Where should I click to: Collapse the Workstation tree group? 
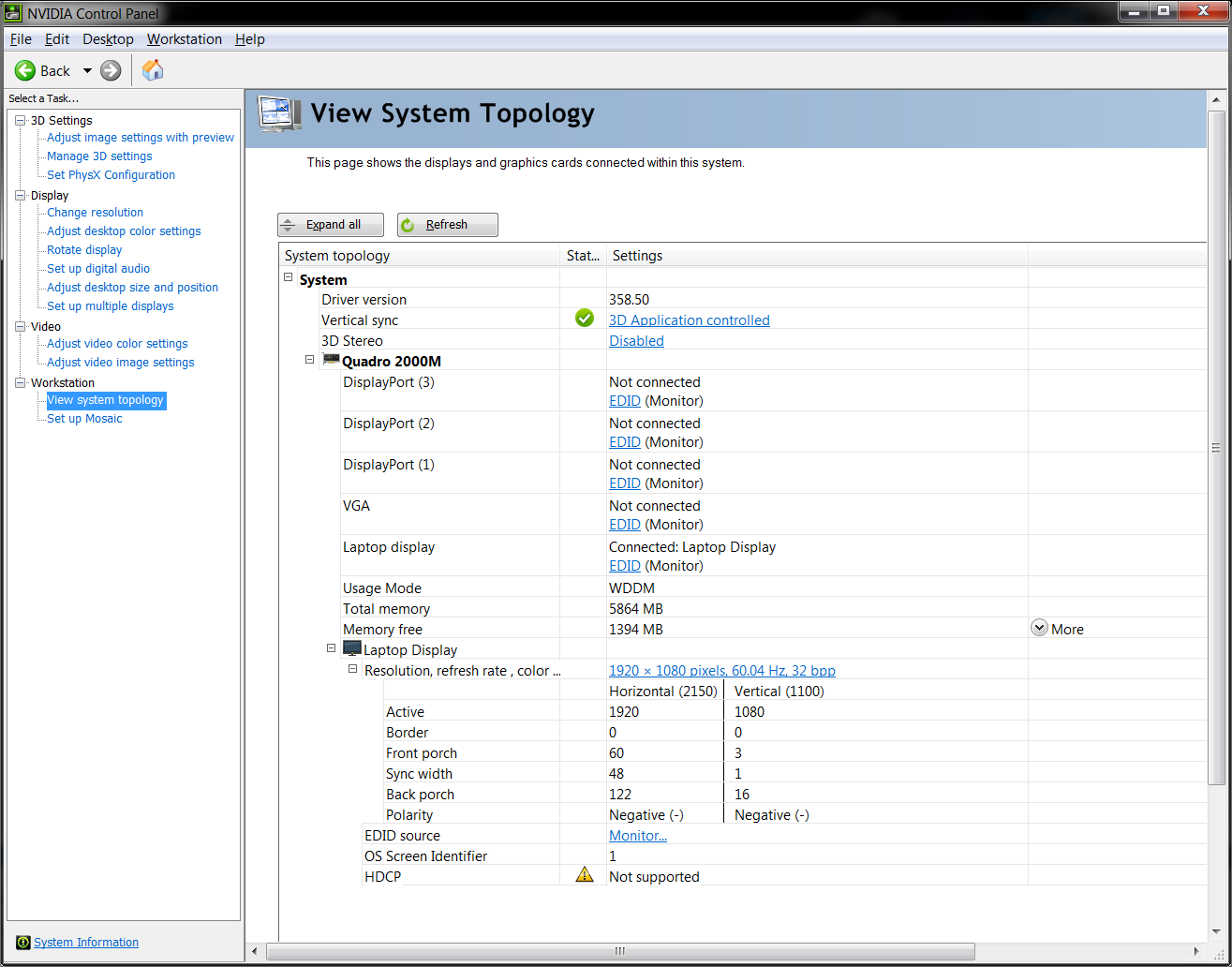point(21,382)
